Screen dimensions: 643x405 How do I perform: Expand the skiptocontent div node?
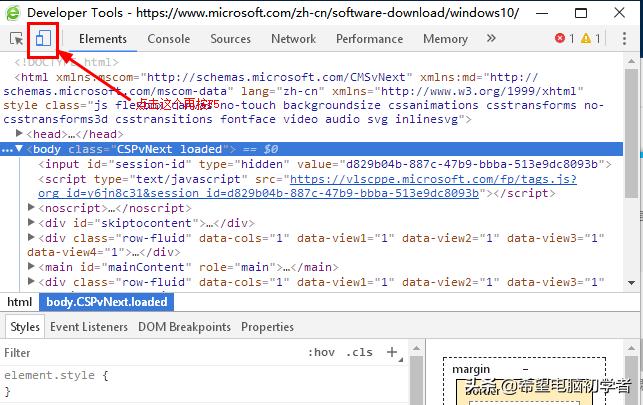pos(32,223)
